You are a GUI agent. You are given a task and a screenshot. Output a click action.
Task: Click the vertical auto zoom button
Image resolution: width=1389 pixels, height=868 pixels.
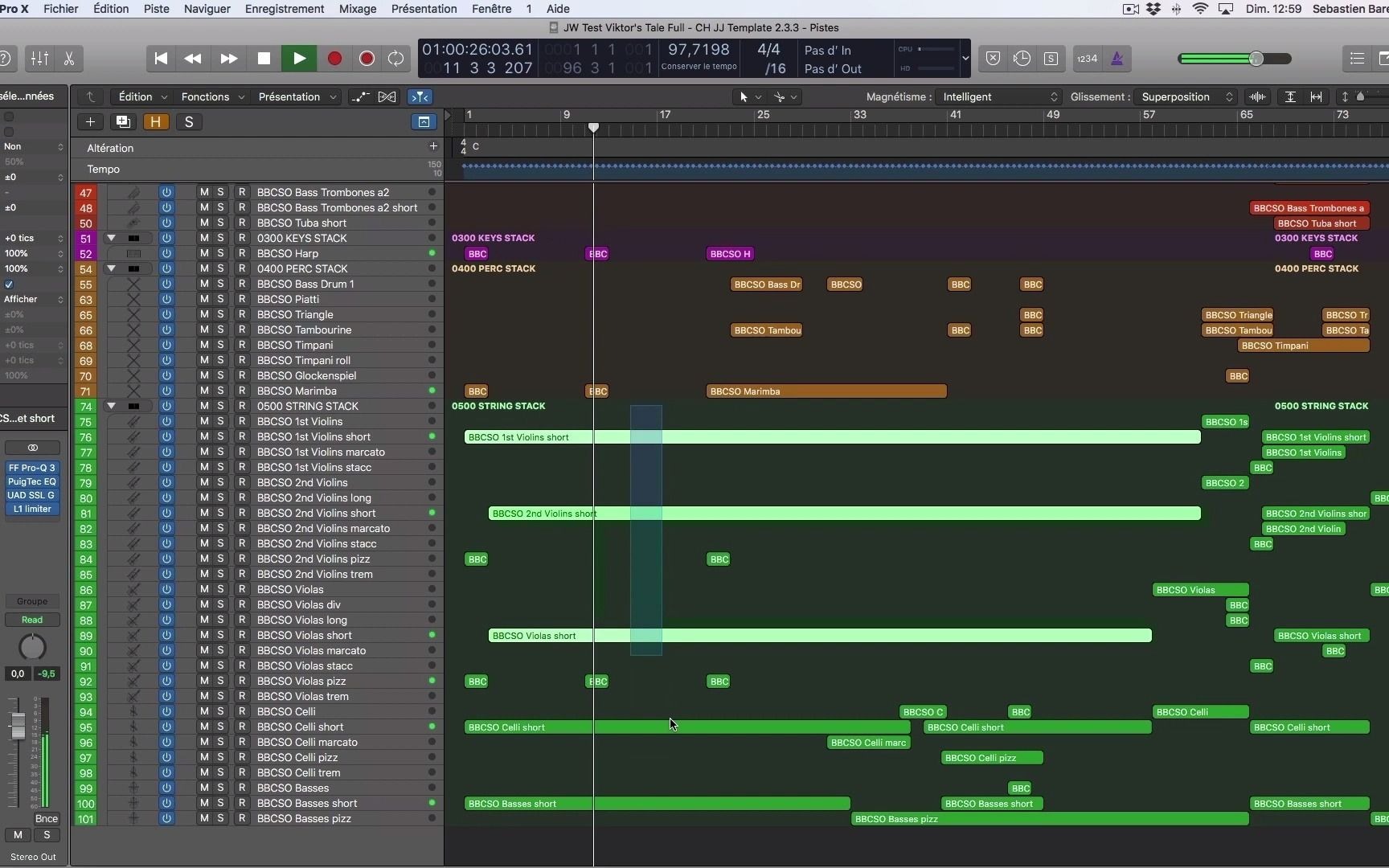[1290, 96]
